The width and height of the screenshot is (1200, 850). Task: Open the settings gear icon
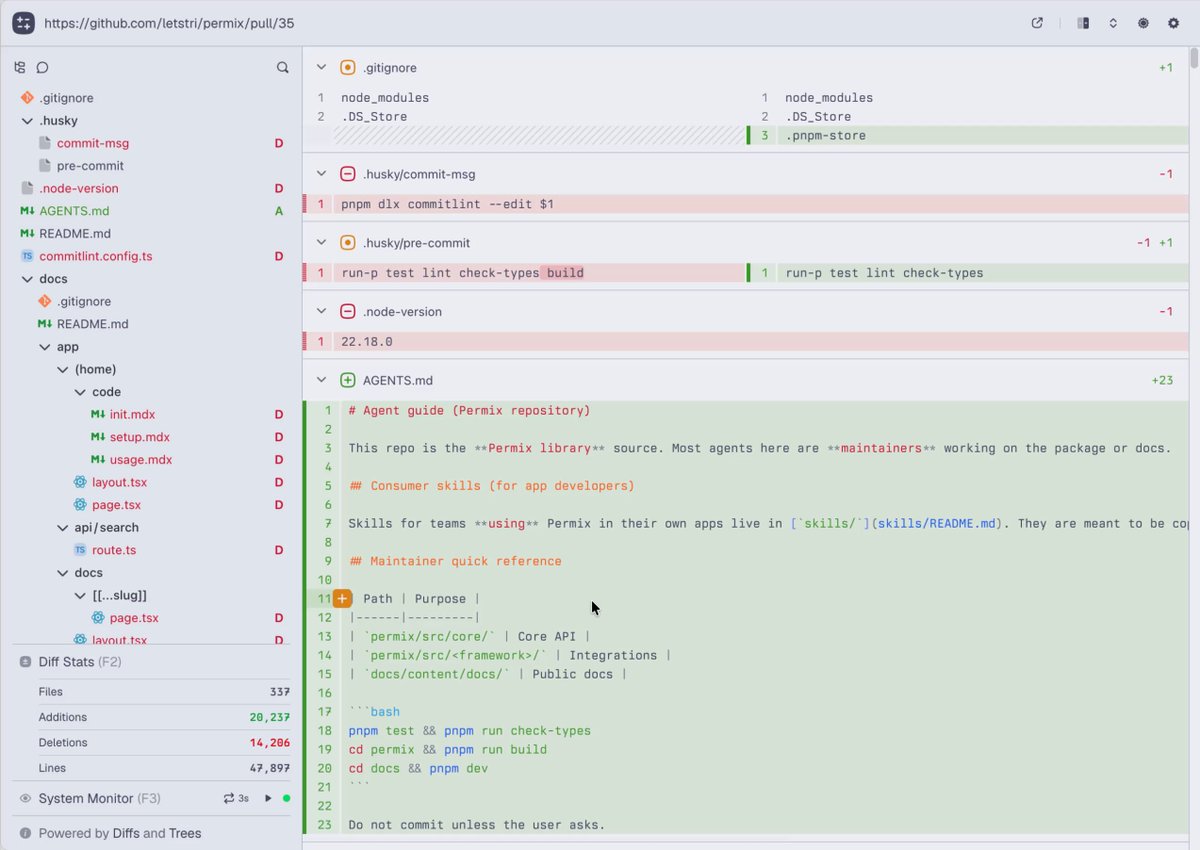click(x=1174, y=23)
